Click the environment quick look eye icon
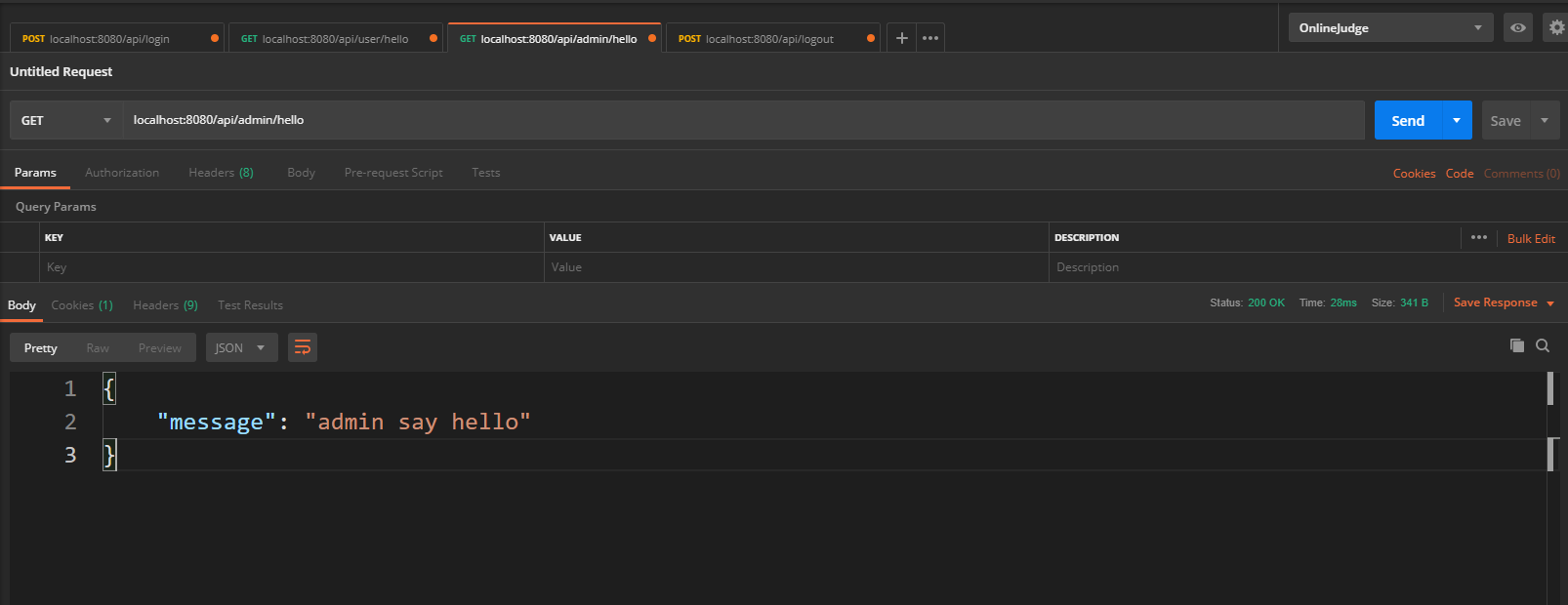The height and width of the screenshot is (605, 1568). click(1517, 27)
